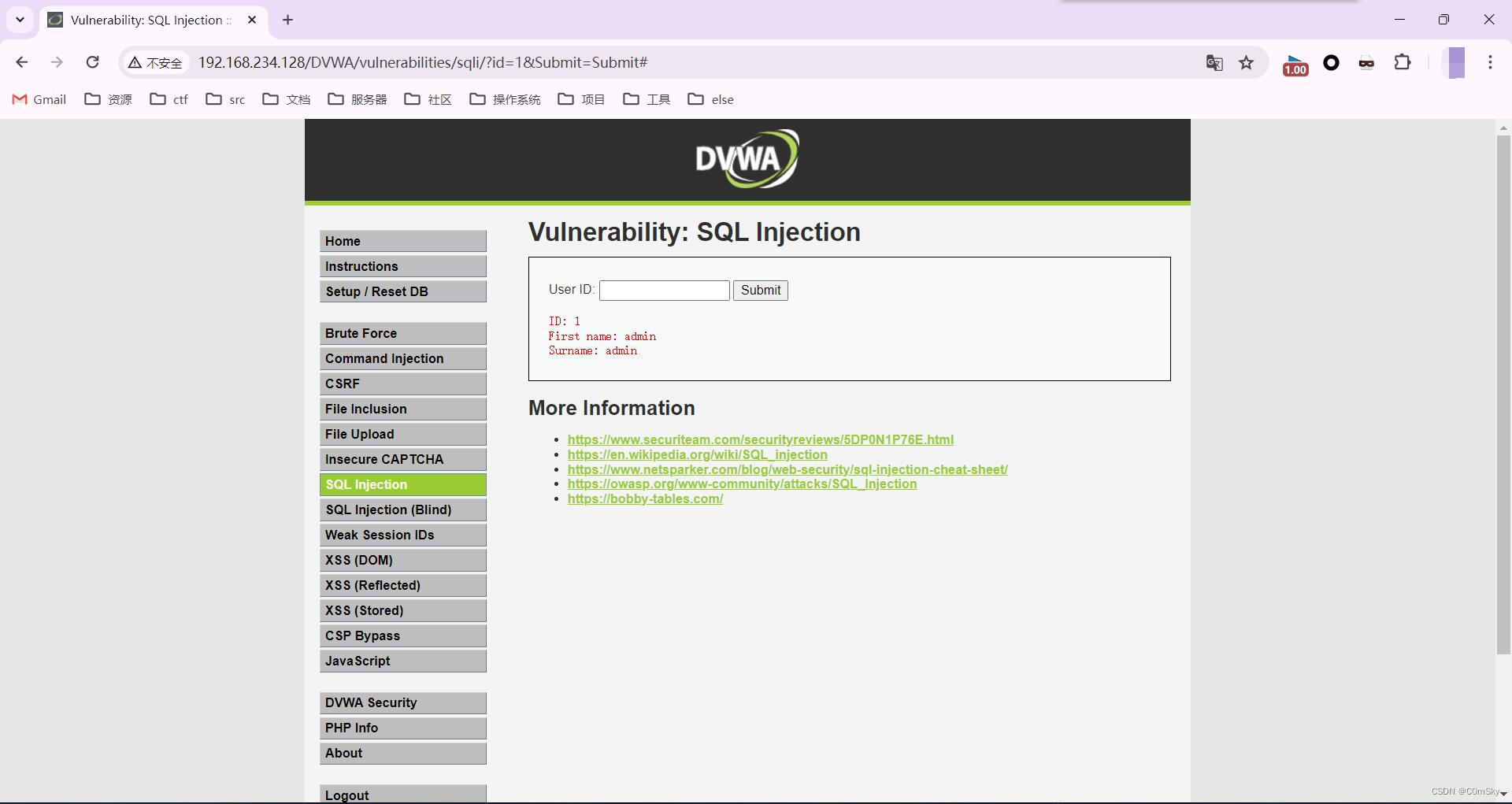This screenshot has width=1512, height=804.
Task: Open the 资源 bookmark folder
Action: [x=109, y=99]
